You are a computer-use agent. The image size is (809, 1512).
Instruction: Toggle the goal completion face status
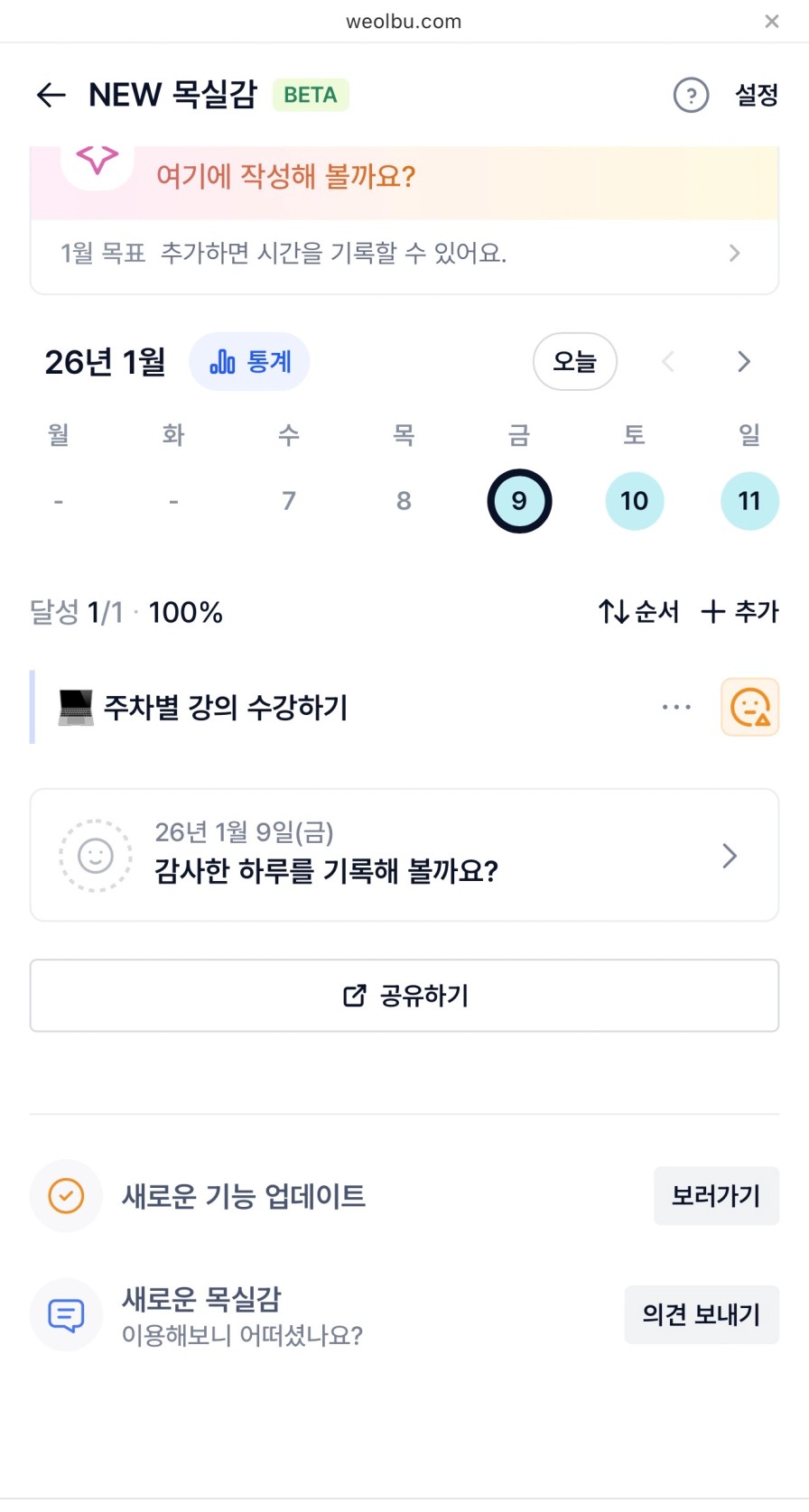(749, 707)
